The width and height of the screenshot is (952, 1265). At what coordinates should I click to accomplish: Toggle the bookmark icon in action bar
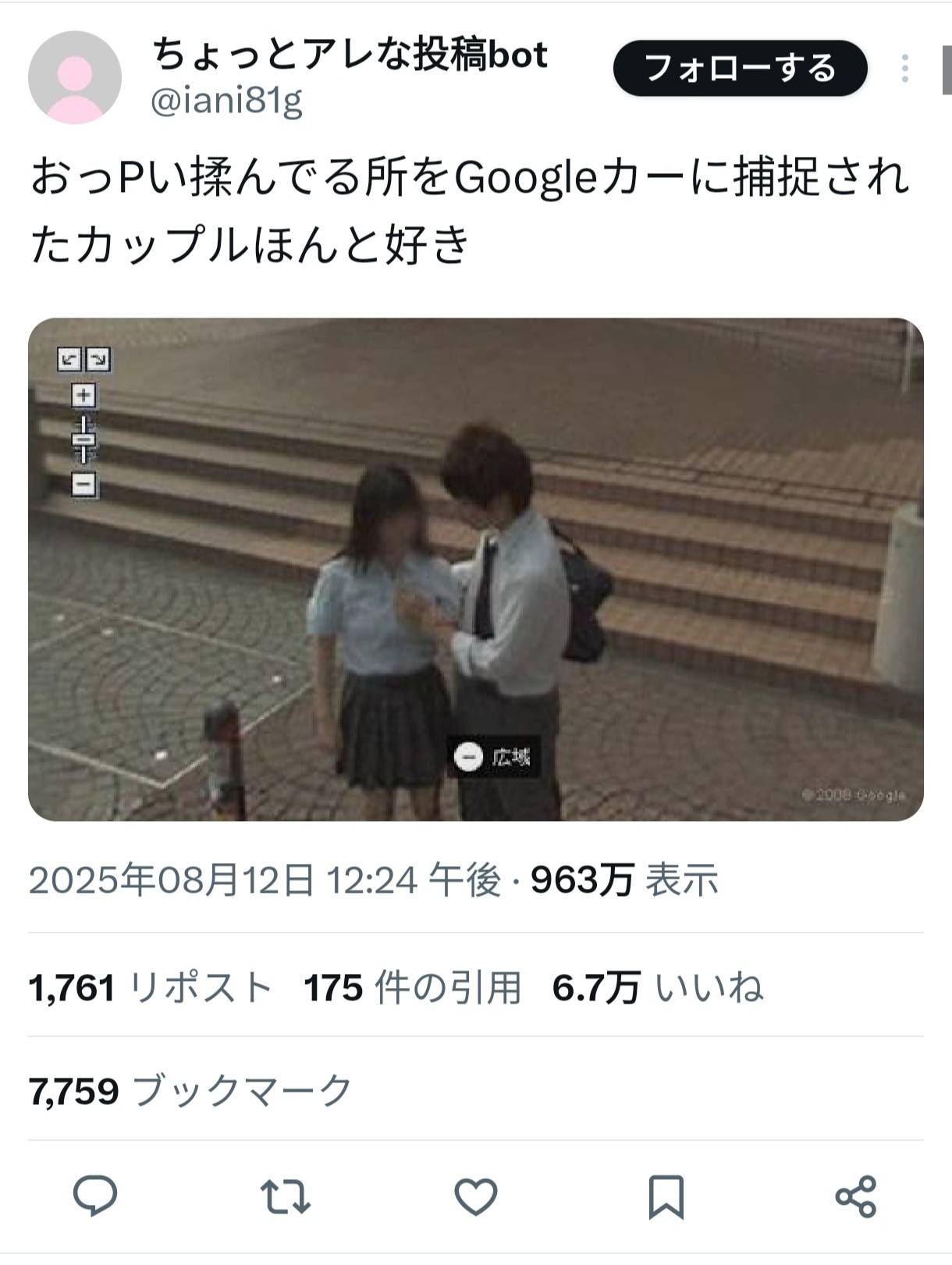[x=666, y=1197]
